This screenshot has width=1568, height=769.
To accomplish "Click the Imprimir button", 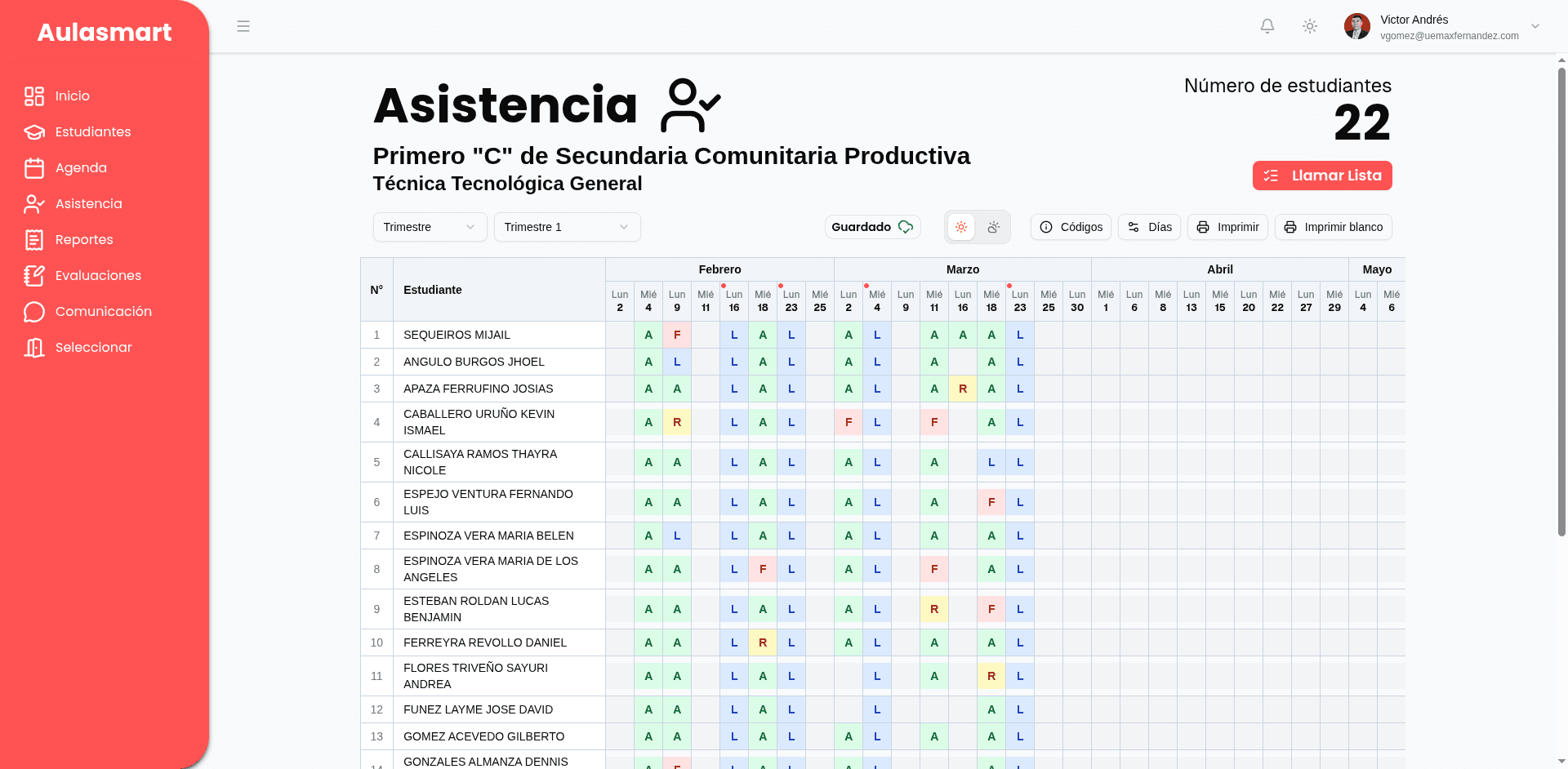I will (x=1227, y=227).
